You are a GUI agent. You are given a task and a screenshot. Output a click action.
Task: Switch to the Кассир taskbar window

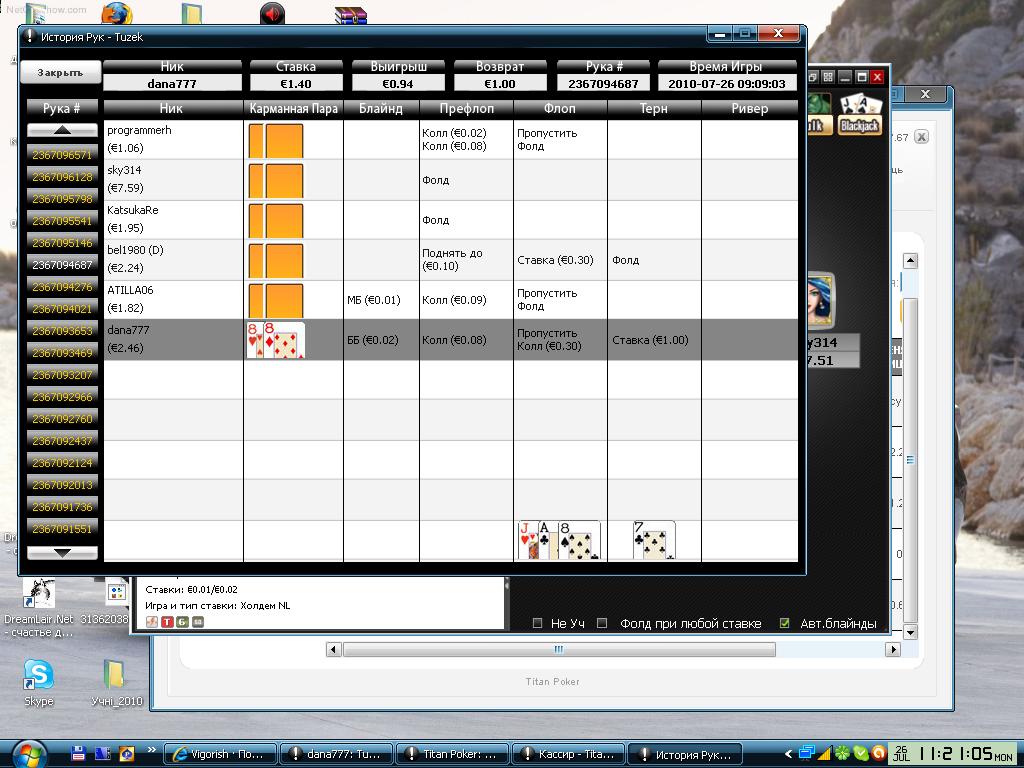click(x=568, y=754)
